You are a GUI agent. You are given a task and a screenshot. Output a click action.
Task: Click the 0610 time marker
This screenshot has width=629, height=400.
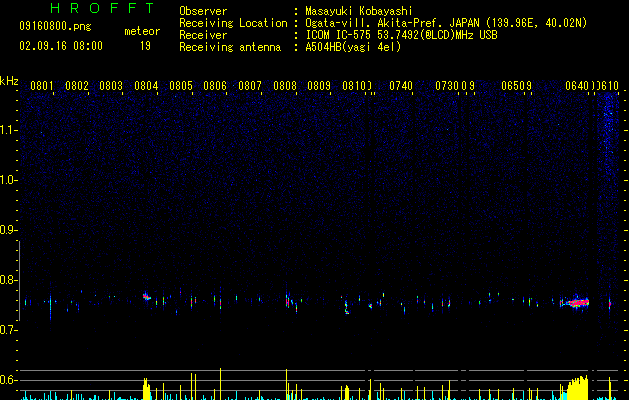608,86
